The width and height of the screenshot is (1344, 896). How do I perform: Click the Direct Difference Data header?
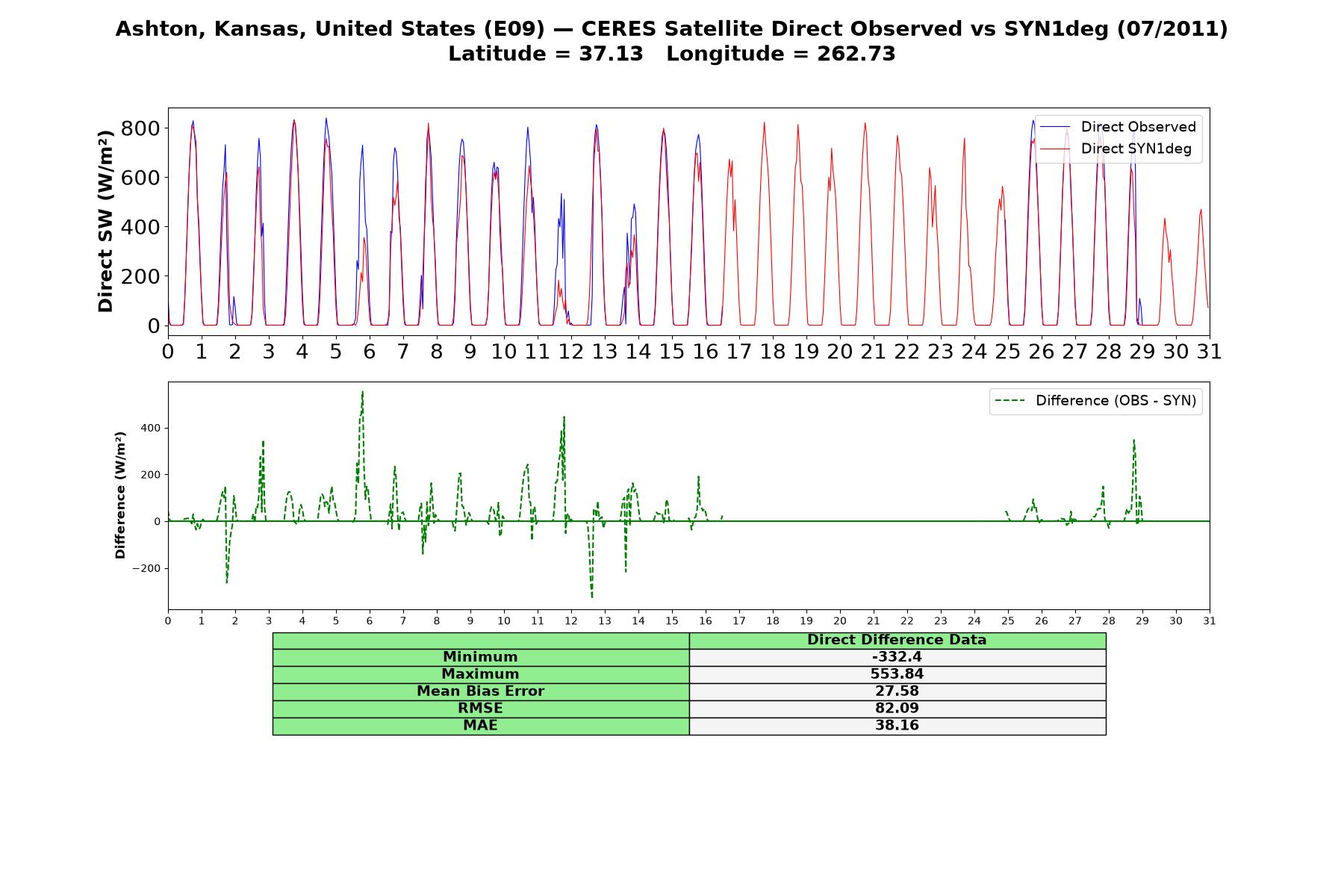point(897,640)
